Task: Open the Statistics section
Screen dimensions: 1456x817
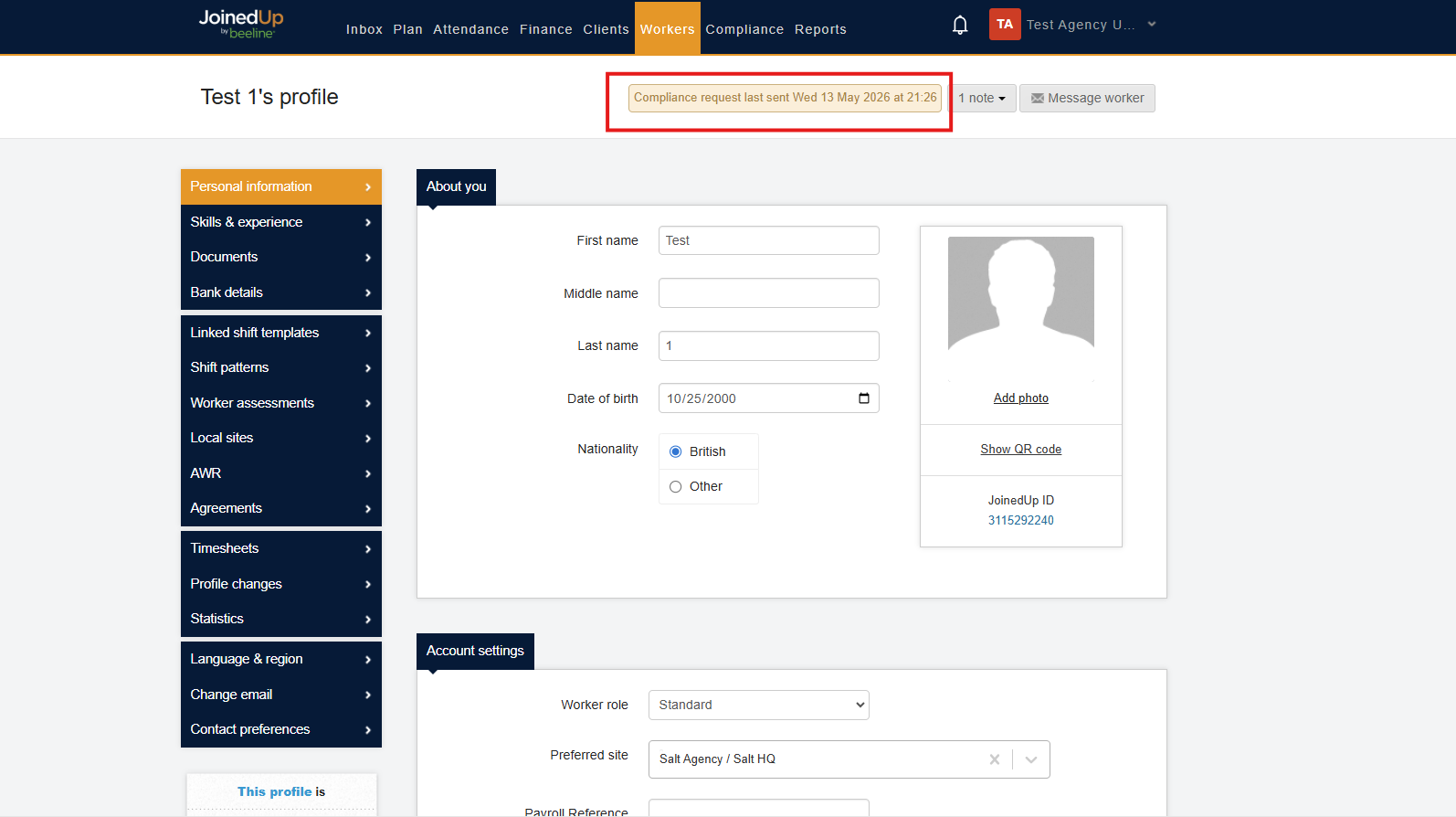Action: (x=281, y=619)
